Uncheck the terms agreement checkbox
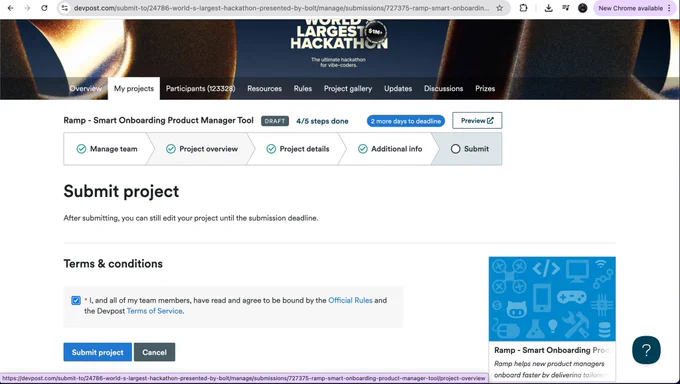 pos(76,300)
